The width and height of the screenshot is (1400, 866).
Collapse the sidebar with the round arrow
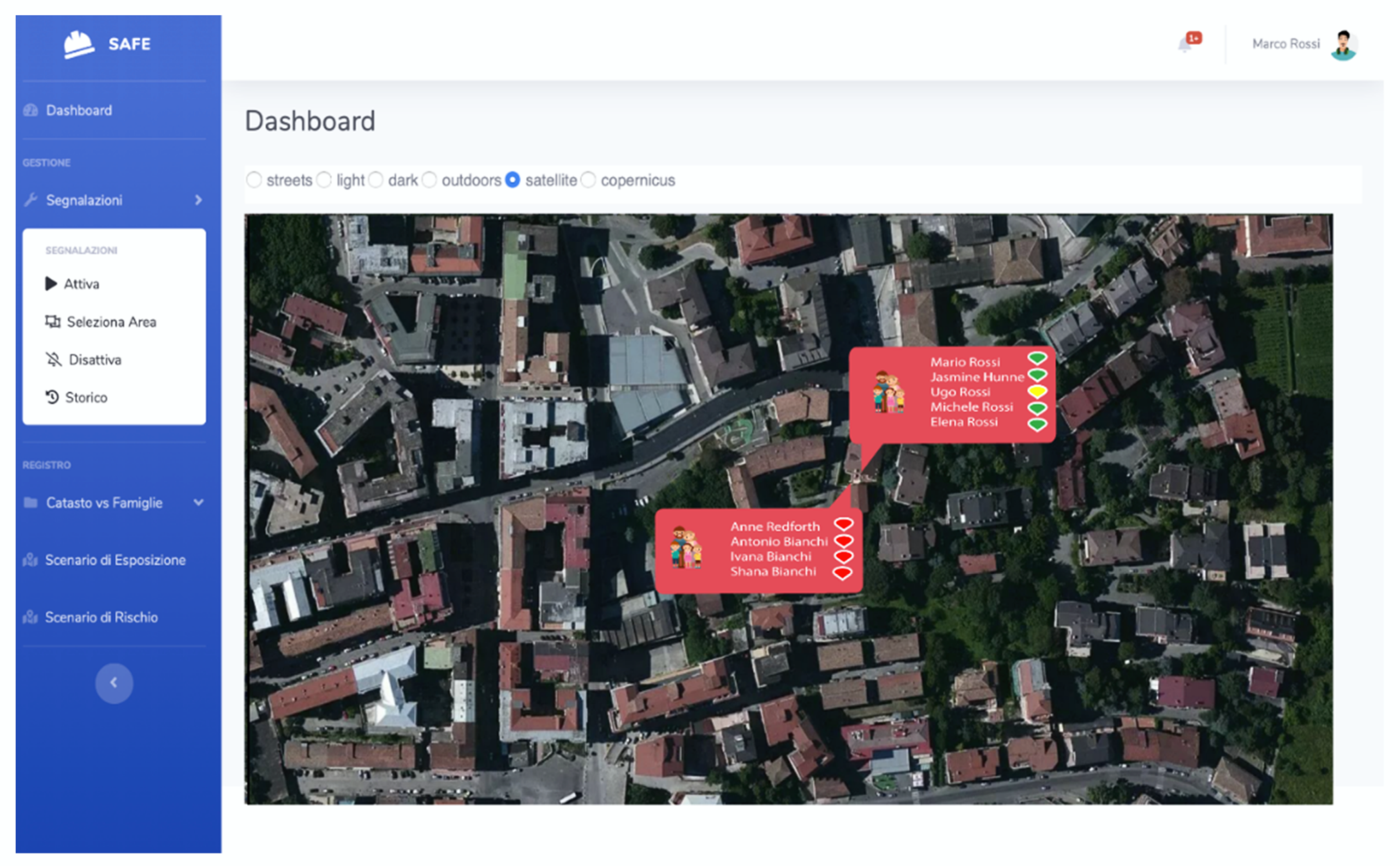(x=114, y=683)
